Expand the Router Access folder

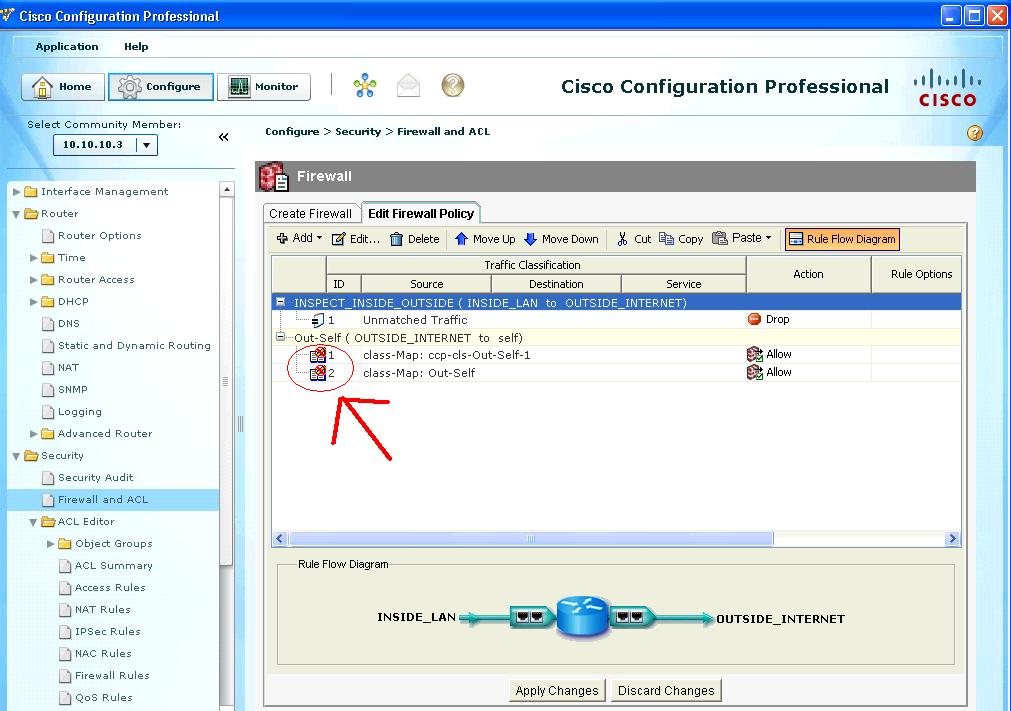tap(34, 280)
